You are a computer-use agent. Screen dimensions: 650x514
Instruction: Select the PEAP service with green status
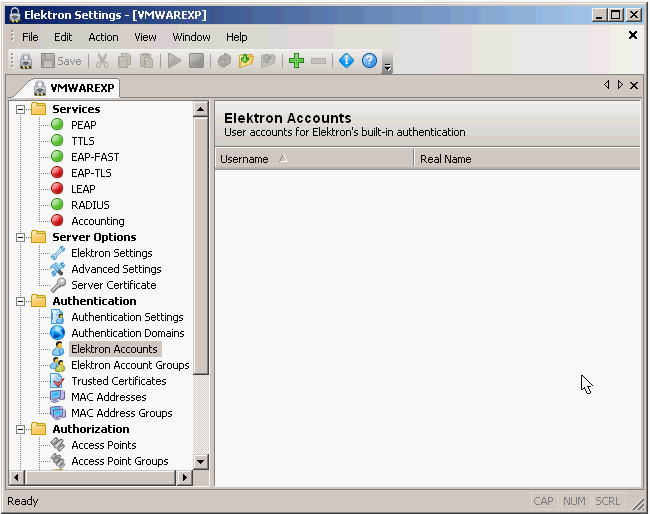coord(84,125)
